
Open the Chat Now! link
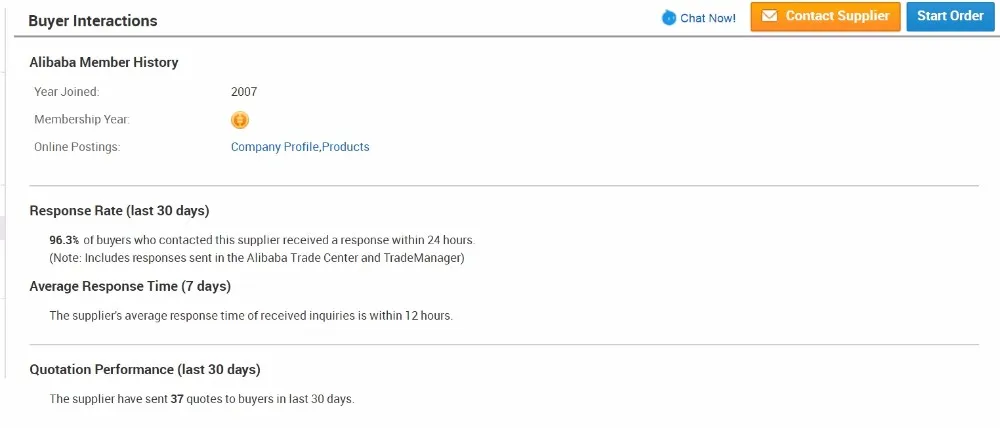[708, 18]
